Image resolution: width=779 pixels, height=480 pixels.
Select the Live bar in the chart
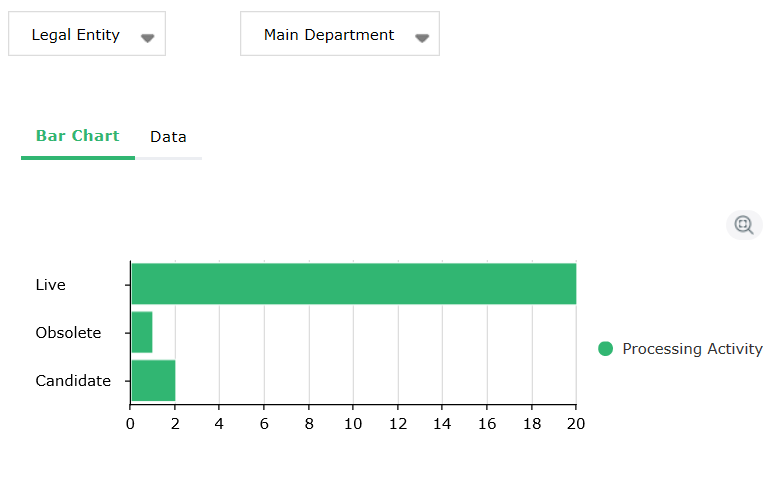click(x=353, y=284)
